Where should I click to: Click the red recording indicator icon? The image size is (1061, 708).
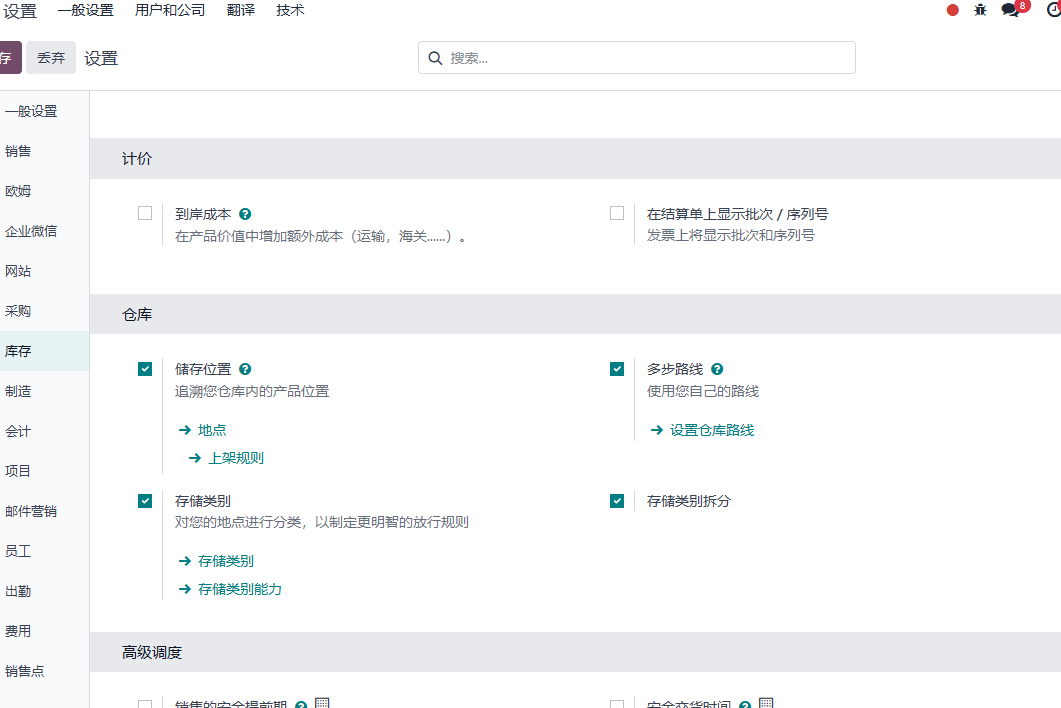952,10
